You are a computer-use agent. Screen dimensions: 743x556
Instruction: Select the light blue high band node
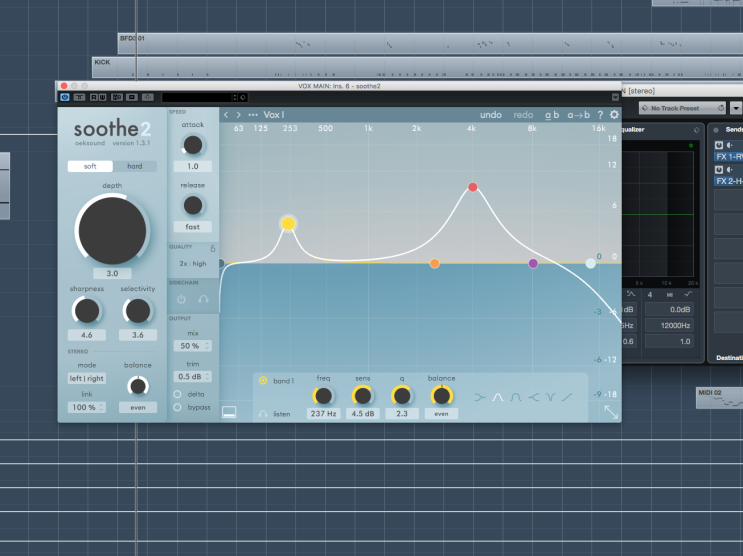coord(590,264)
